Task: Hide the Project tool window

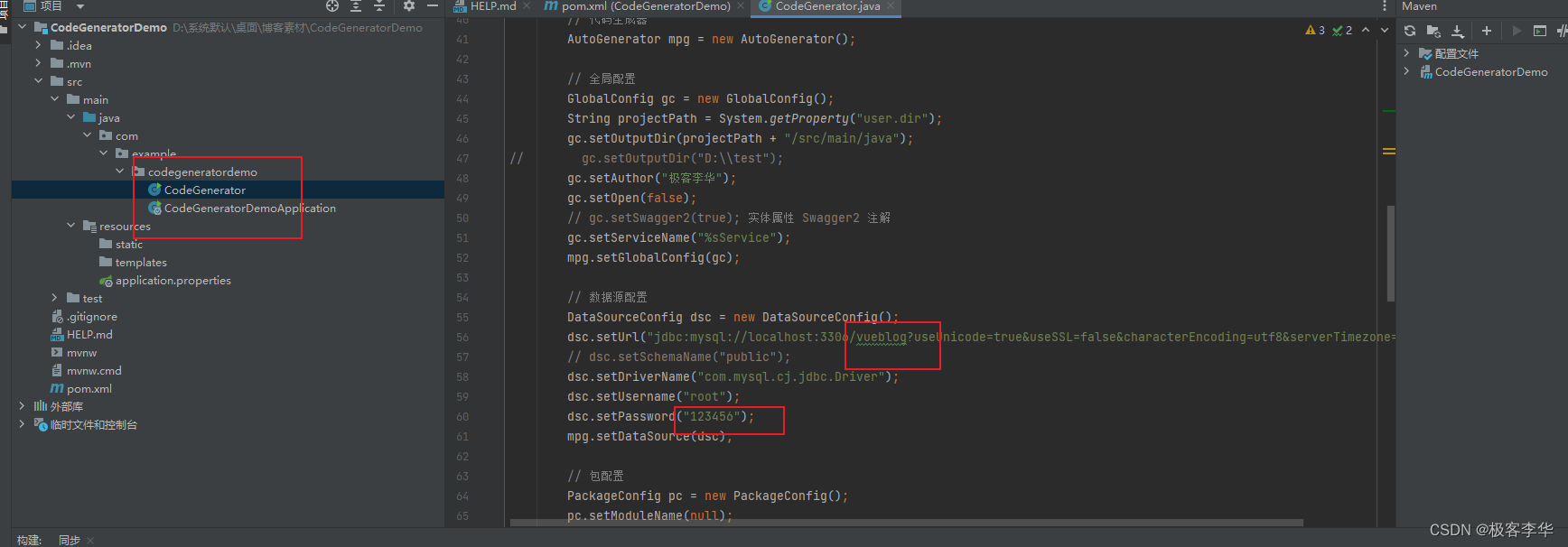Action: tap(433, 5)
